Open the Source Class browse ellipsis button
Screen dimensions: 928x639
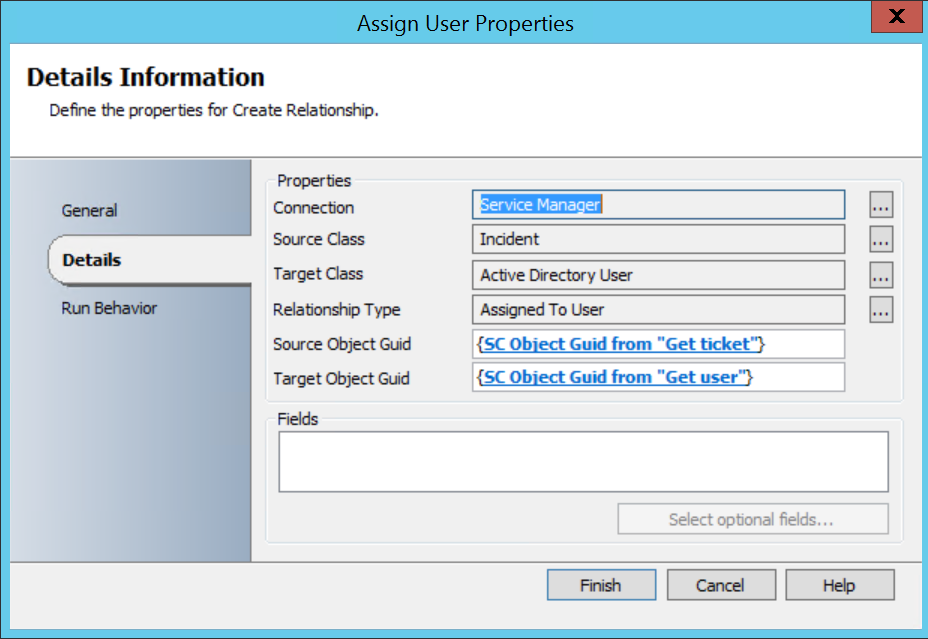coord(880,240)
